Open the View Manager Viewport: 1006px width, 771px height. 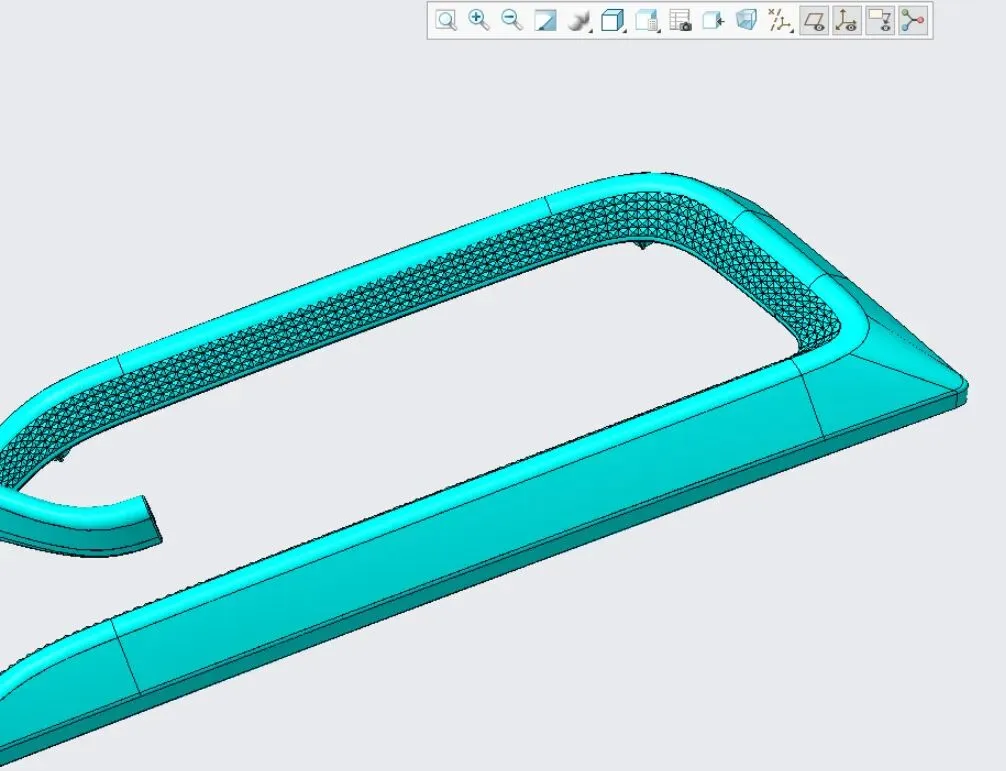[x=680, y=20]
